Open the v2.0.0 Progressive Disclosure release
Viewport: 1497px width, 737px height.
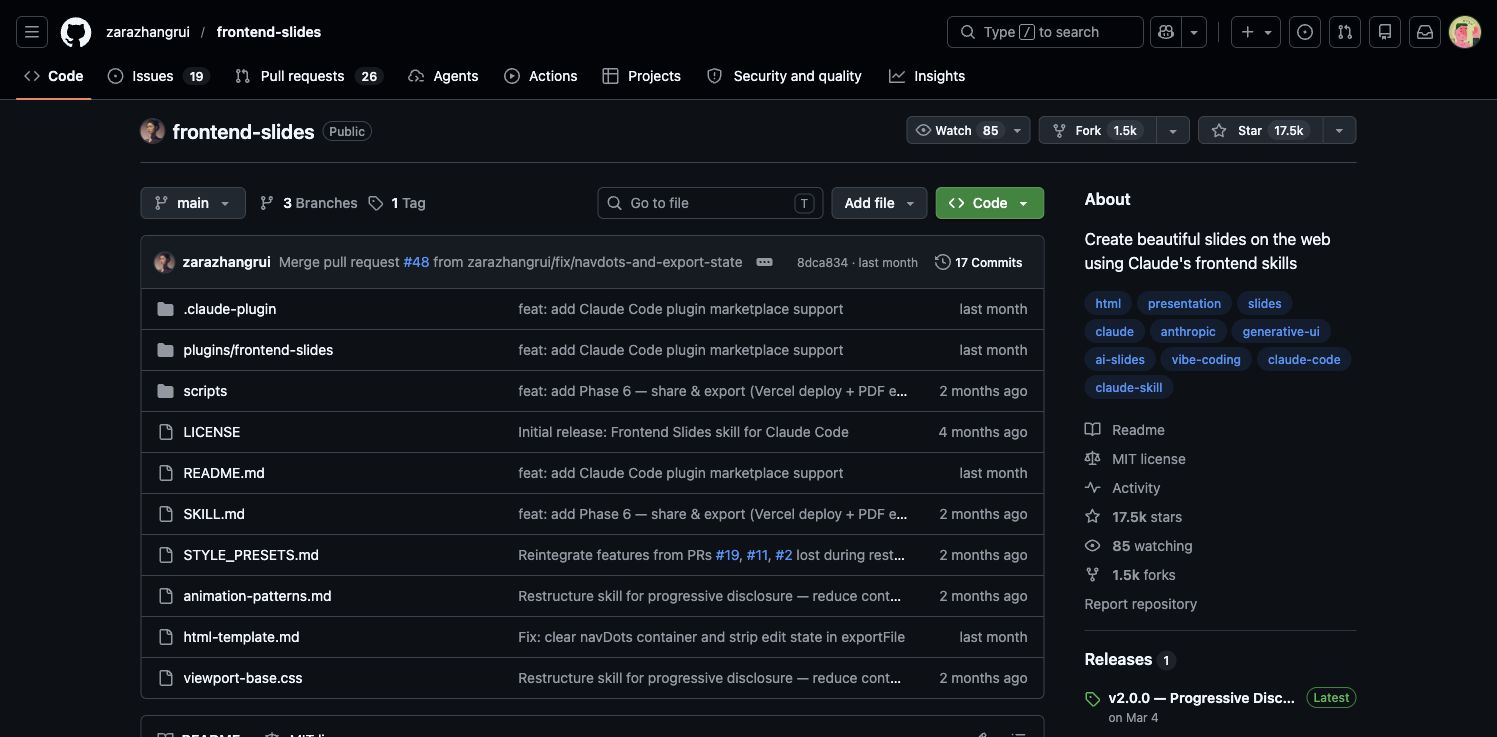1201,698
